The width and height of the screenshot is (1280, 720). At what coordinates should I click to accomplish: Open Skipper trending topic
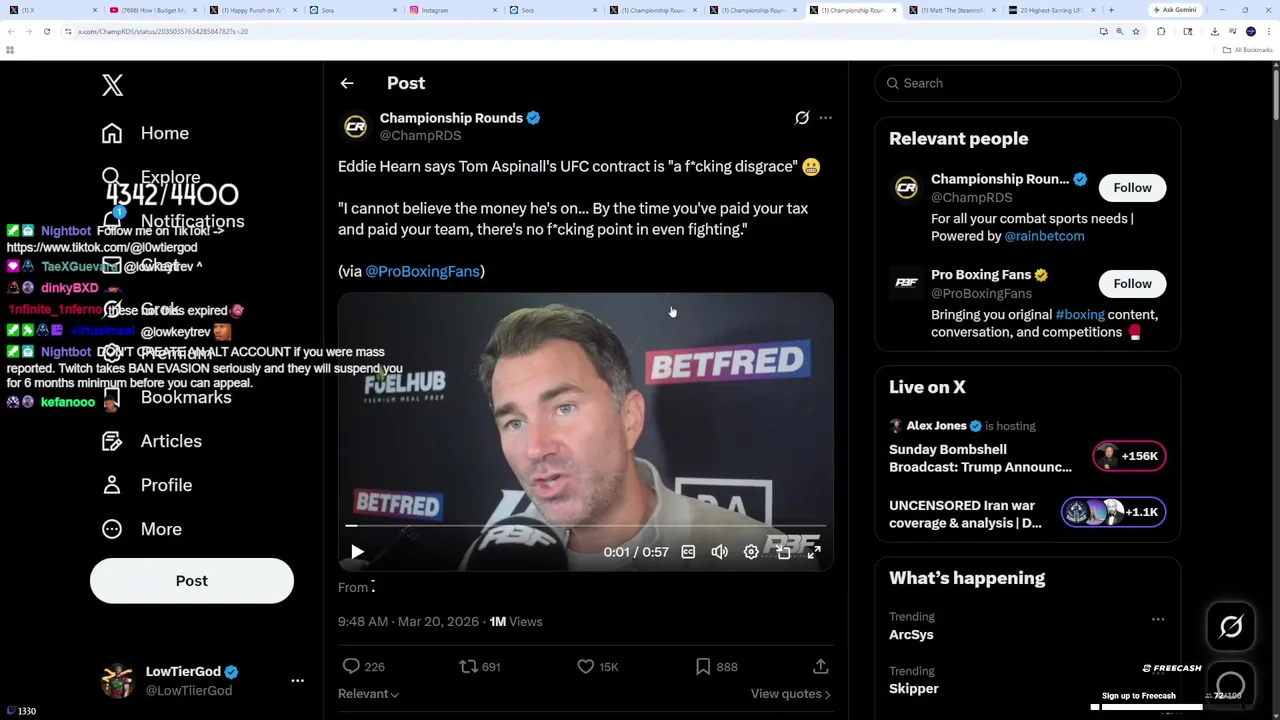pos(914,689)
